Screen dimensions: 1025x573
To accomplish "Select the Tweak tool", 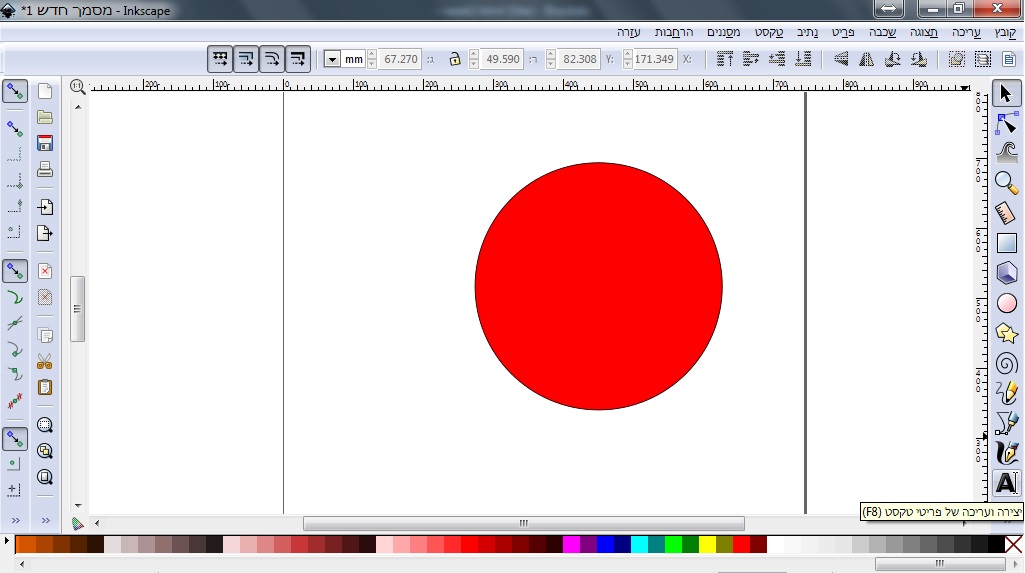I will pos(1006,152).
